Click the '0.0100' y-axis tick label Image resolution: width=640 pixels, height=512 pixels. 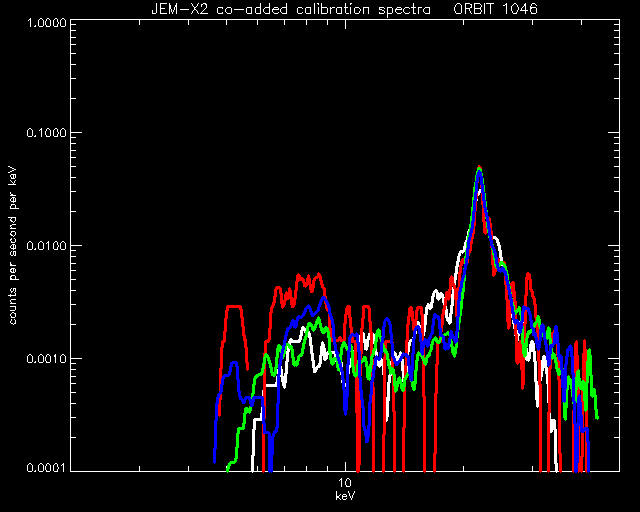pos(46,246)
